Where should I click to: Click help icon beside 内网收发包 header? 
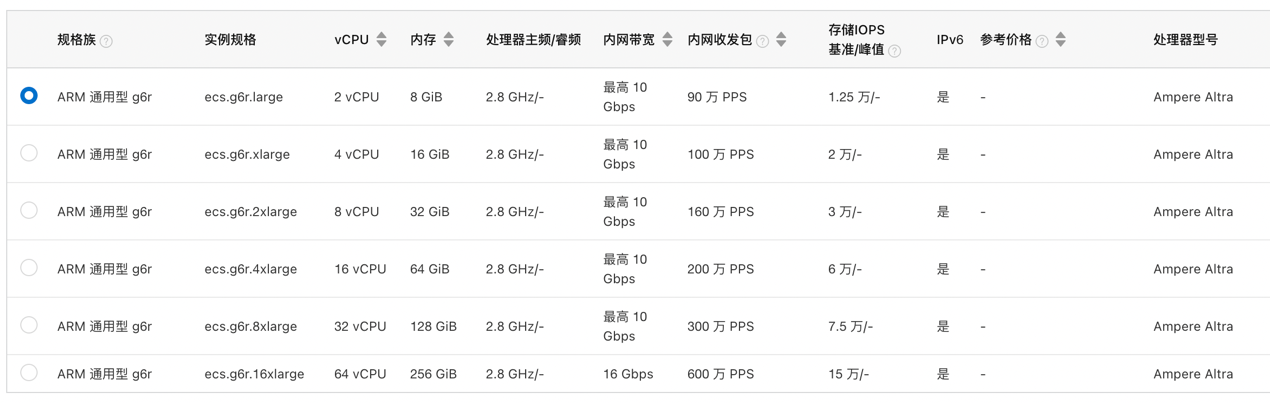pyautogui.click(x=763, y=41)
